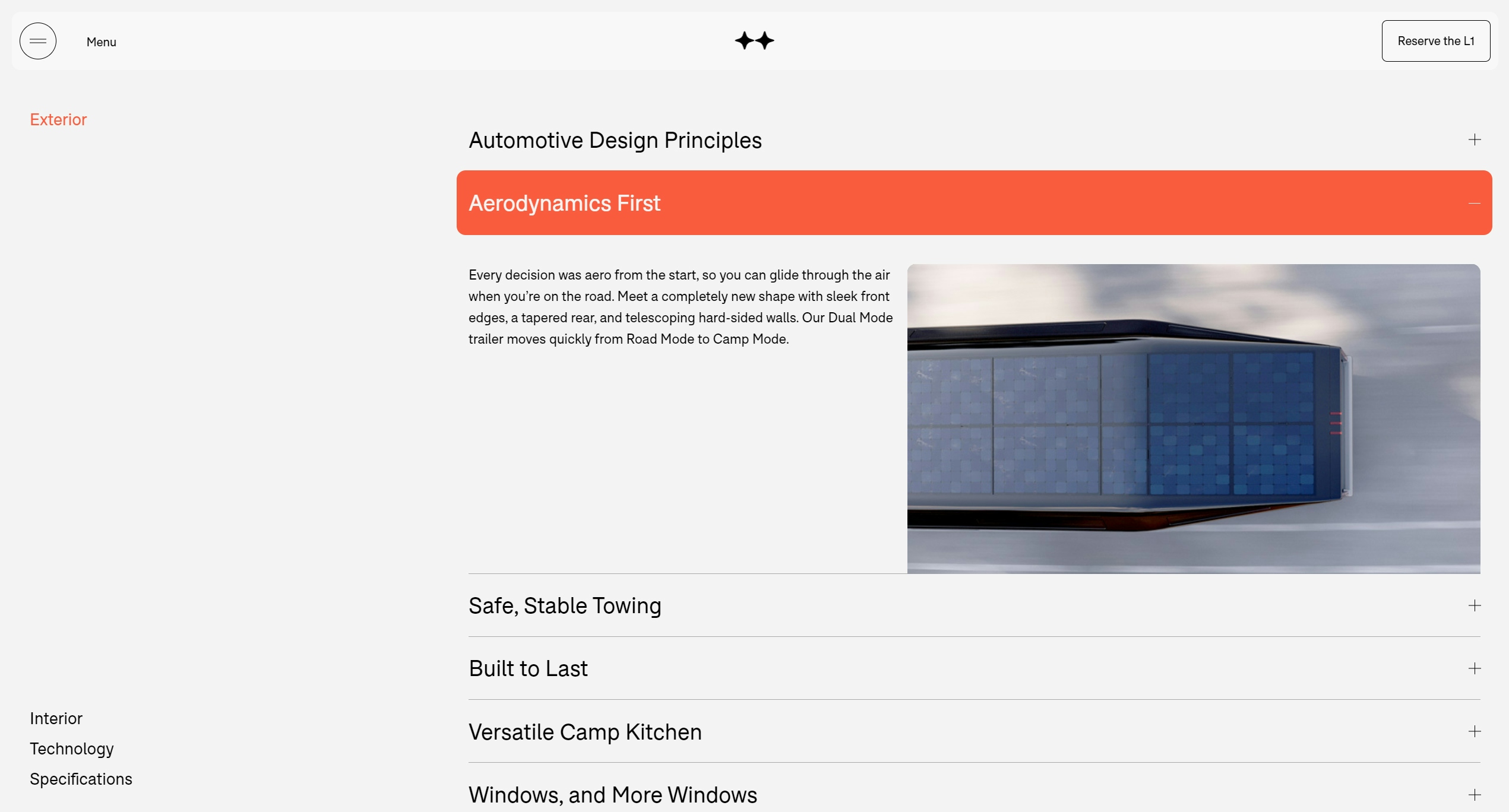Click the plus icon beside Versatile Camp Kitchen
This screenshot has width=1509, height=812.
point(1474,732)
